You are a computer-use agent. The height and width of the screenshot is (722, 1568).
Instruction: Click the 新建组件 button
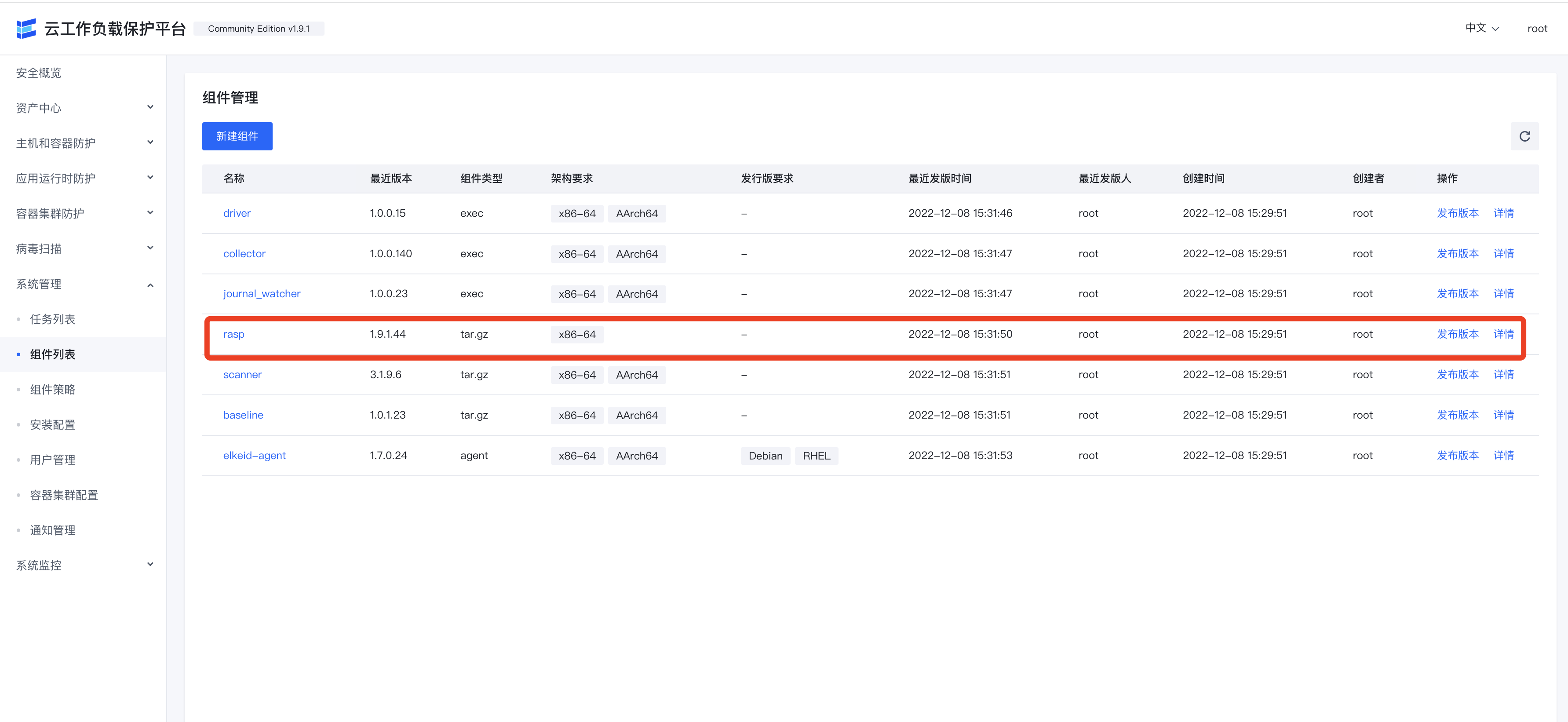coord(237,136)
